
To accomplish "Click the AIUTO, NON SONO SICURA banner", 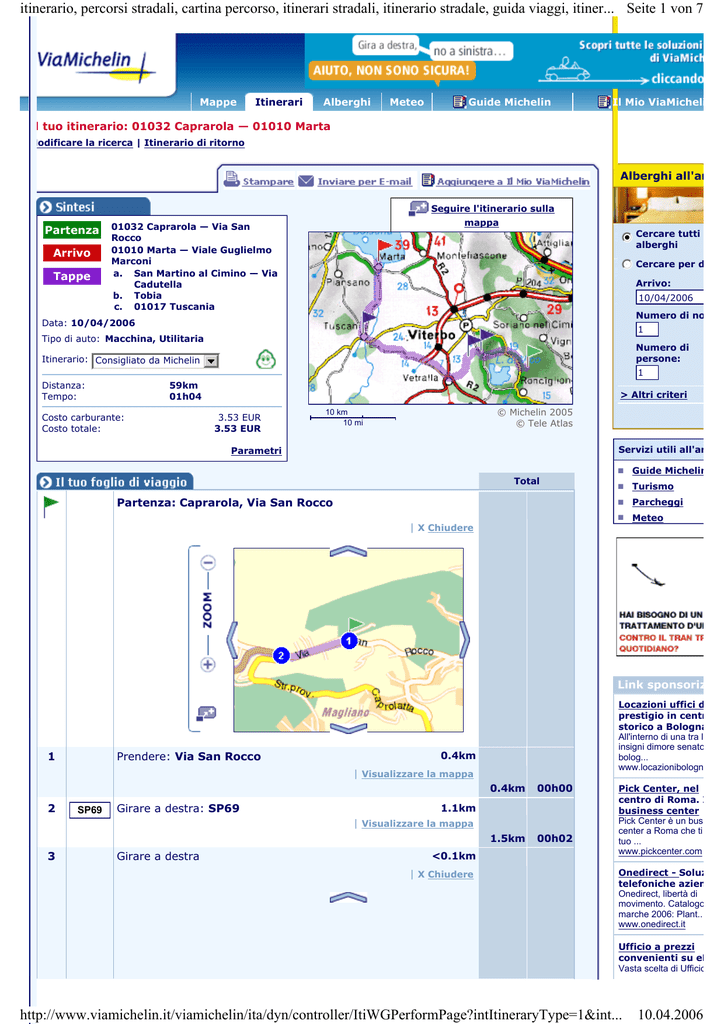I will [x=391, y=70].
